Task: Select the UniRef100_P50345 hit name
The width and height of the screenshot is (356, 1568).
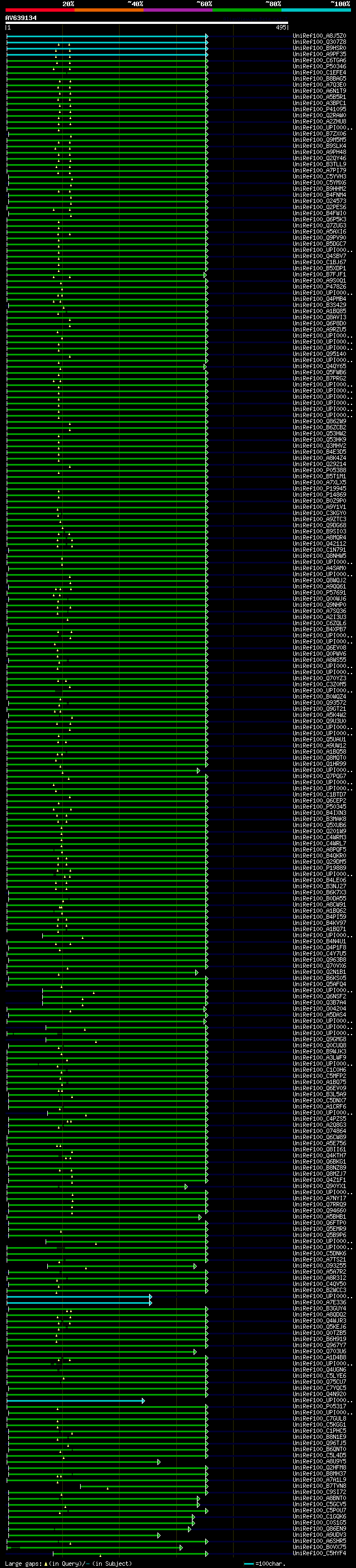Action: 319,807
